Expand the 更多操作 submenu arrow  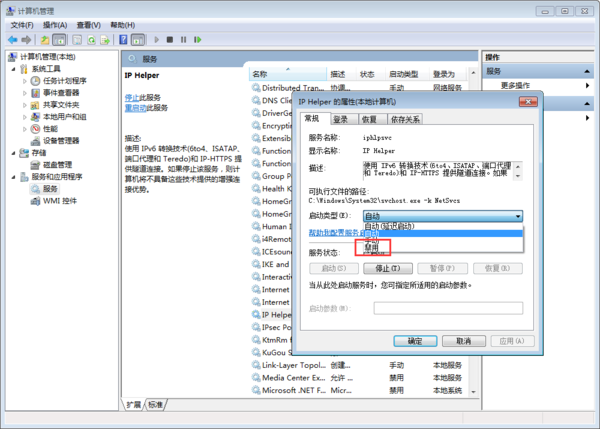point(587,85)
